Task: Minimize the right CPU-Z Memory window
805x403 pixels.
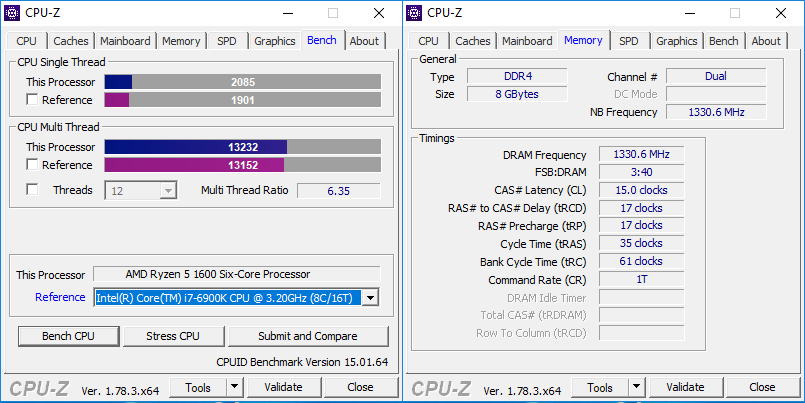Action: click(690, 13)
